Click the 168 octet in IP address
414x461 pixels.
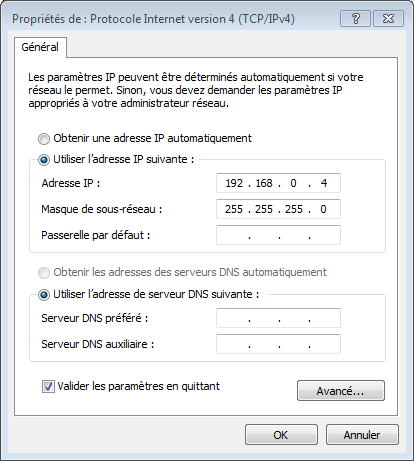tap(264, 183)
